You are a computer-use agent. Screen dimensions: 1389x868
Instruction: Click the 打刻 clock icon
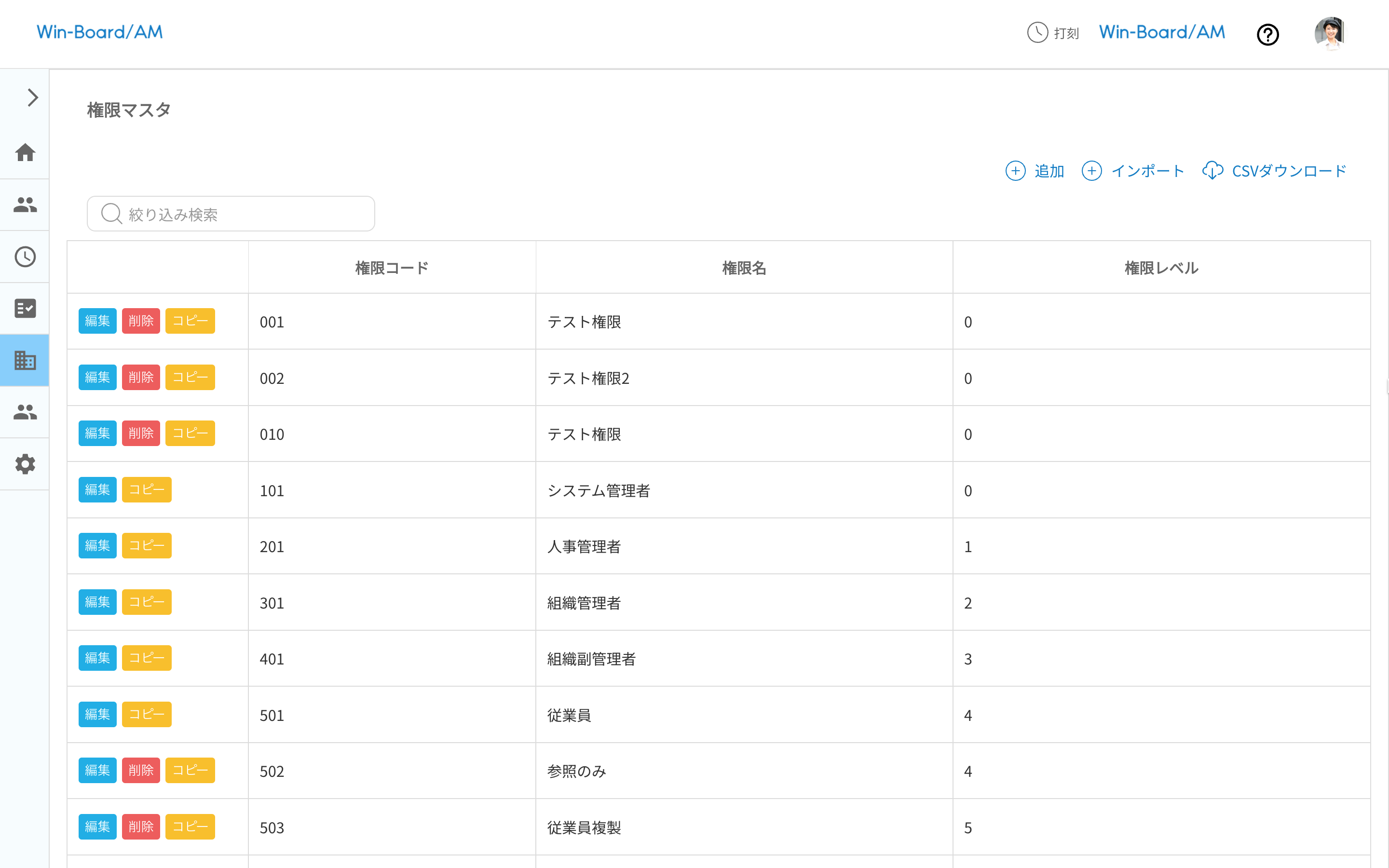coord(1038,33)
